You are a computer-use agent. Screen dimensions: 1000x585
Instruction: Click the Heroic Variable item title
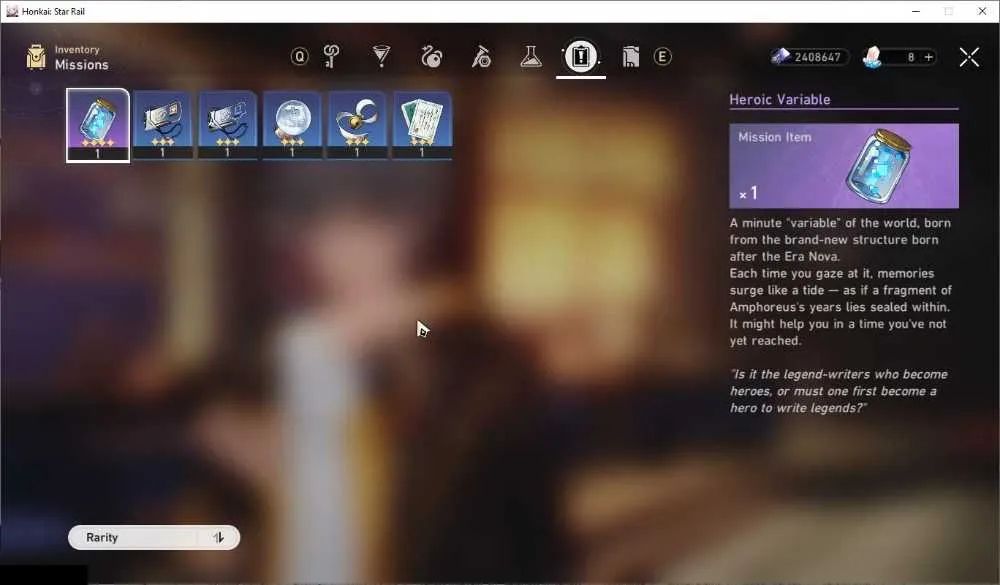point(779,100)
